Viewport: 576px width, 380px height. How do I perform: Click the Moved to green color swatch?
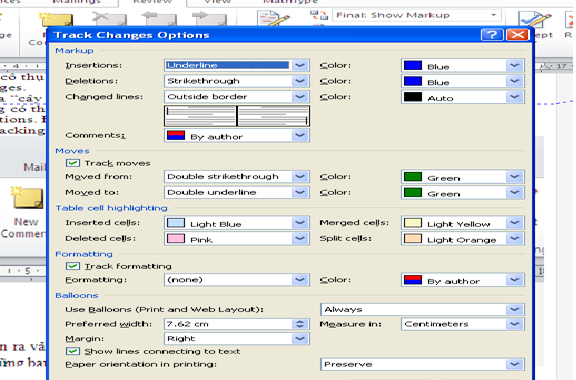pyautogui.click(x=413, y=192)
